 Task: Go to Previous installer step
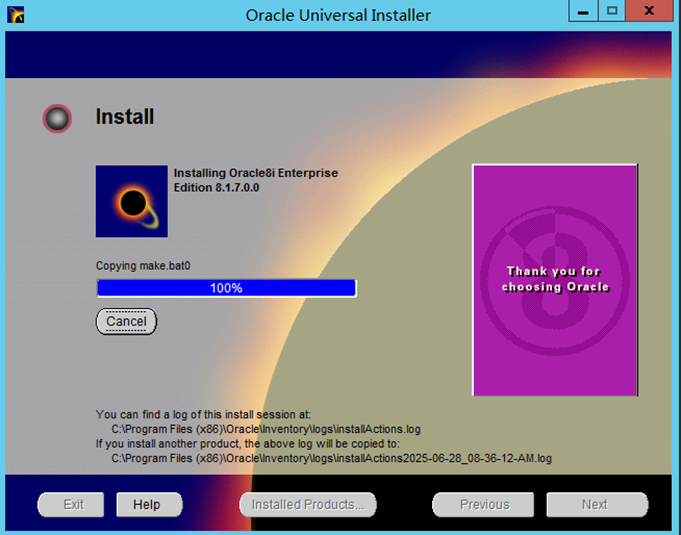(483, 505)
